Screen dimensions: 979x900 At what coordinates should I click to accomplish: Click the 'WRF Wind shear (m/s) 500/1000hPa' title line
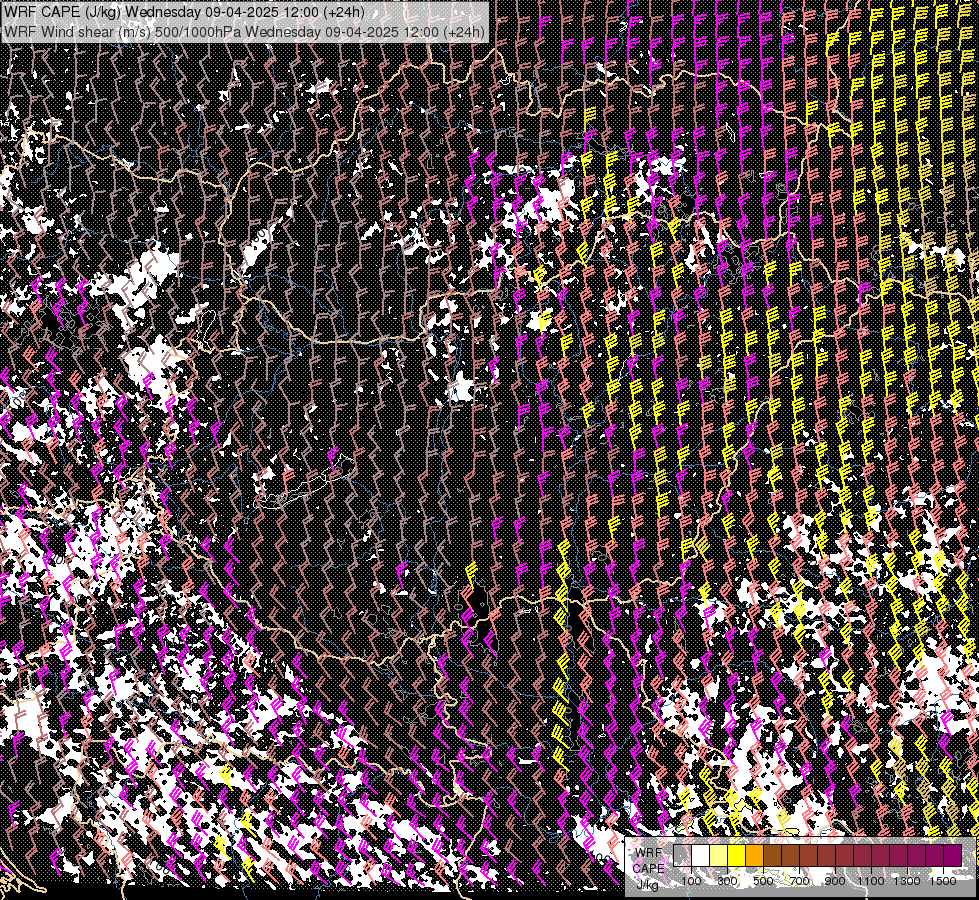pos(244,31)
